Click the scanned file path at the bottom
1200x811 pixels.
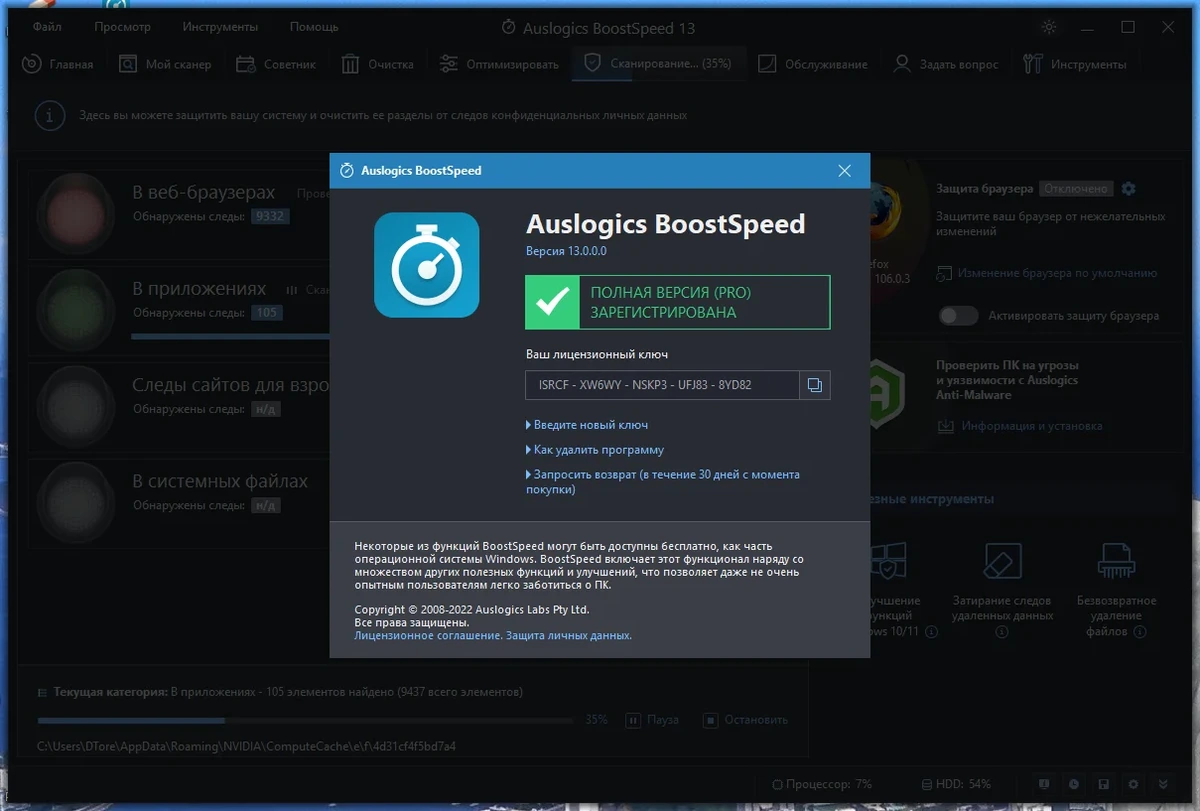pyautogui.click(x=246, y=746)
